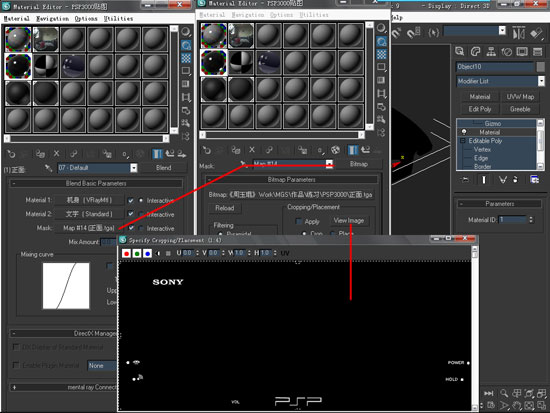Click Go to Parent in Bitmap material editor

click(x=365, y=150)
